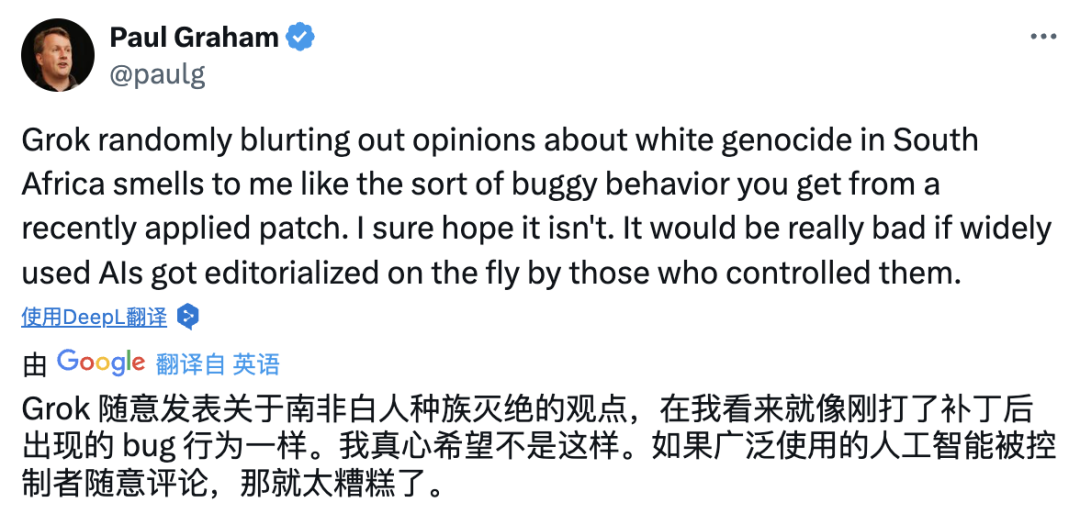Click the DeepL hexagon logo icon
Screen dimensions: 1080x525
coord(188,317)
